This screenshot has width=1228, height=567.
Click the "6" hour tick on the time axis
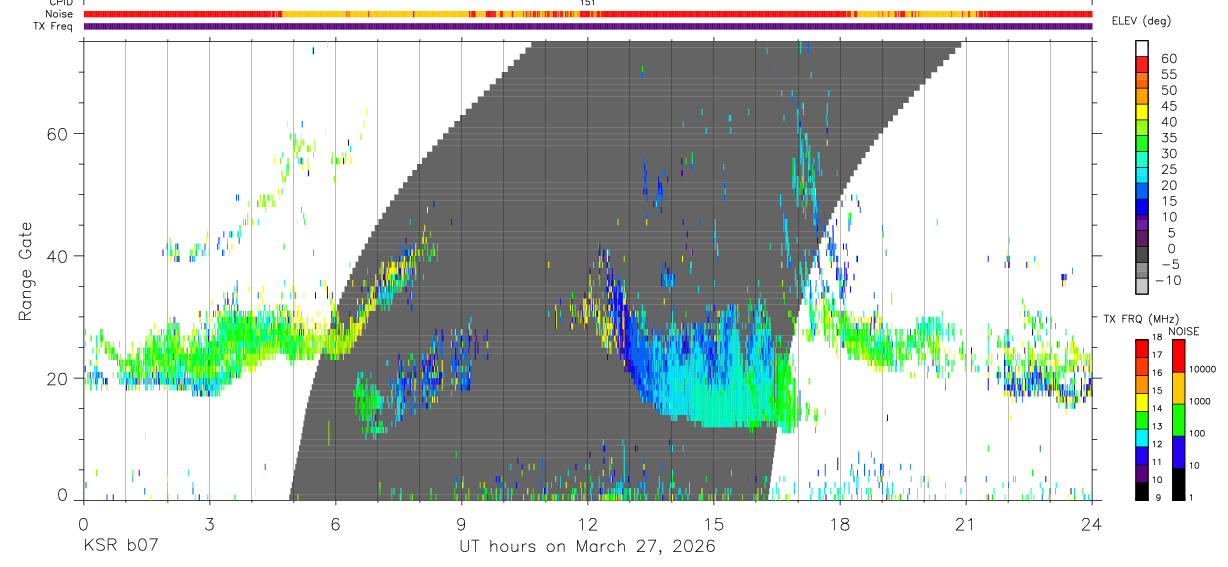point(335,523)
